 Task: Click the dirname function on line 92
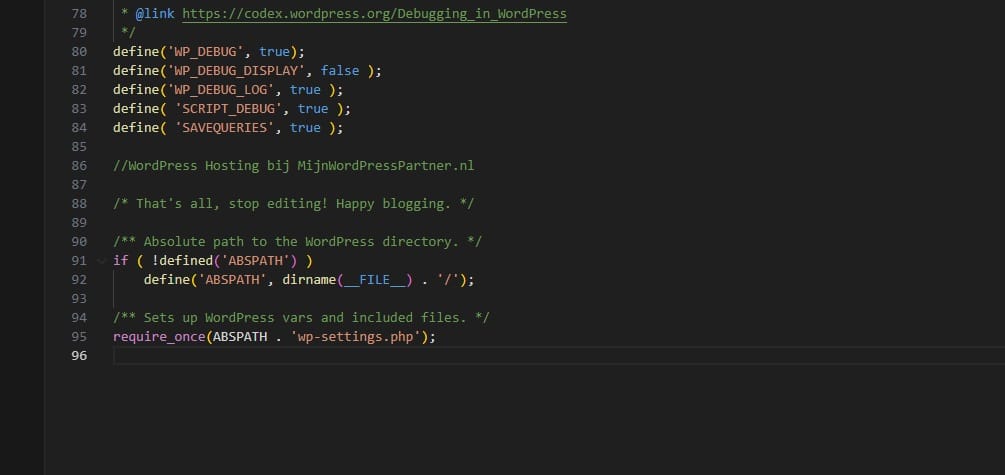[309, 280]
